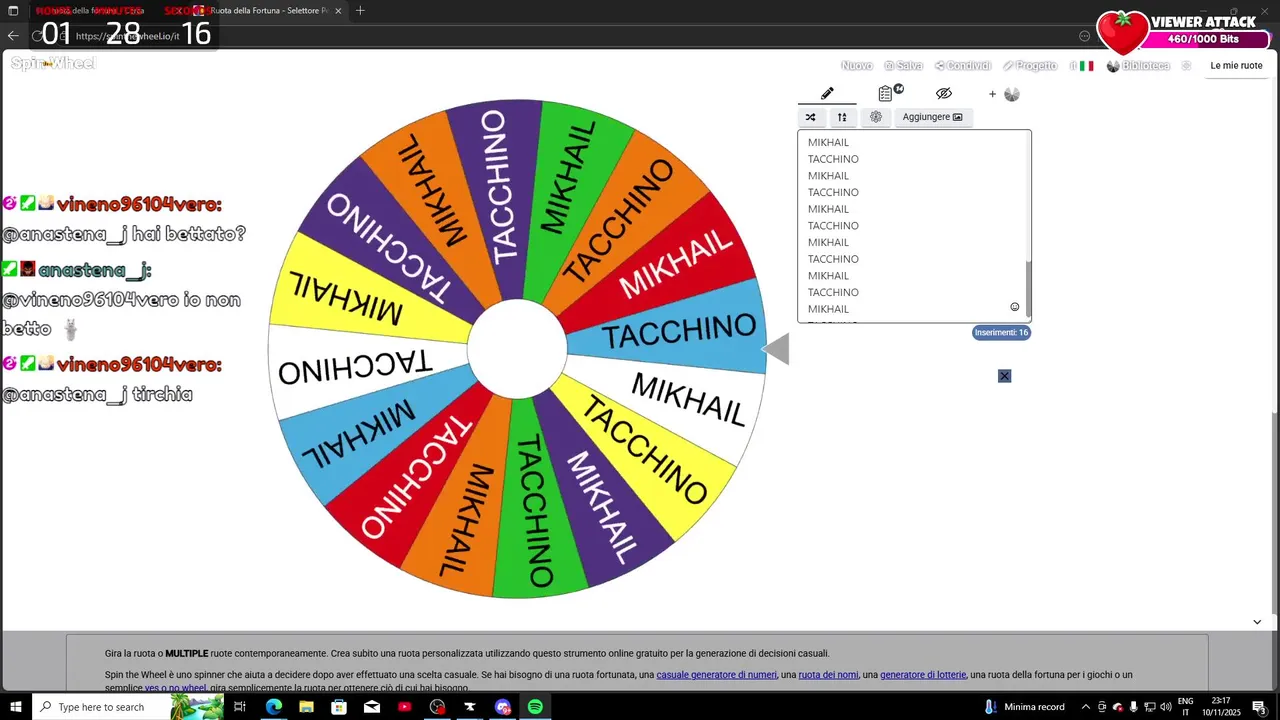The height and width of the screenshot is (720, 1280).
Task: Go back using the browser back arrow
Action: 13,36
